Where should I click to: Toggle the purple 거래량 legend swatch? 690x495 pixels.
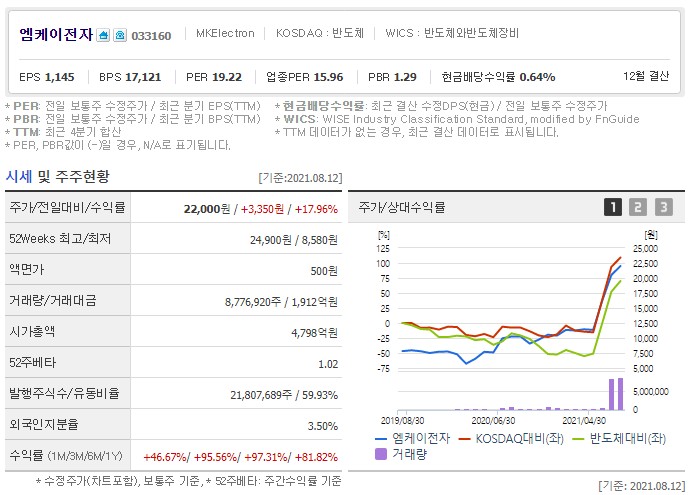click(x=381, y=454)
